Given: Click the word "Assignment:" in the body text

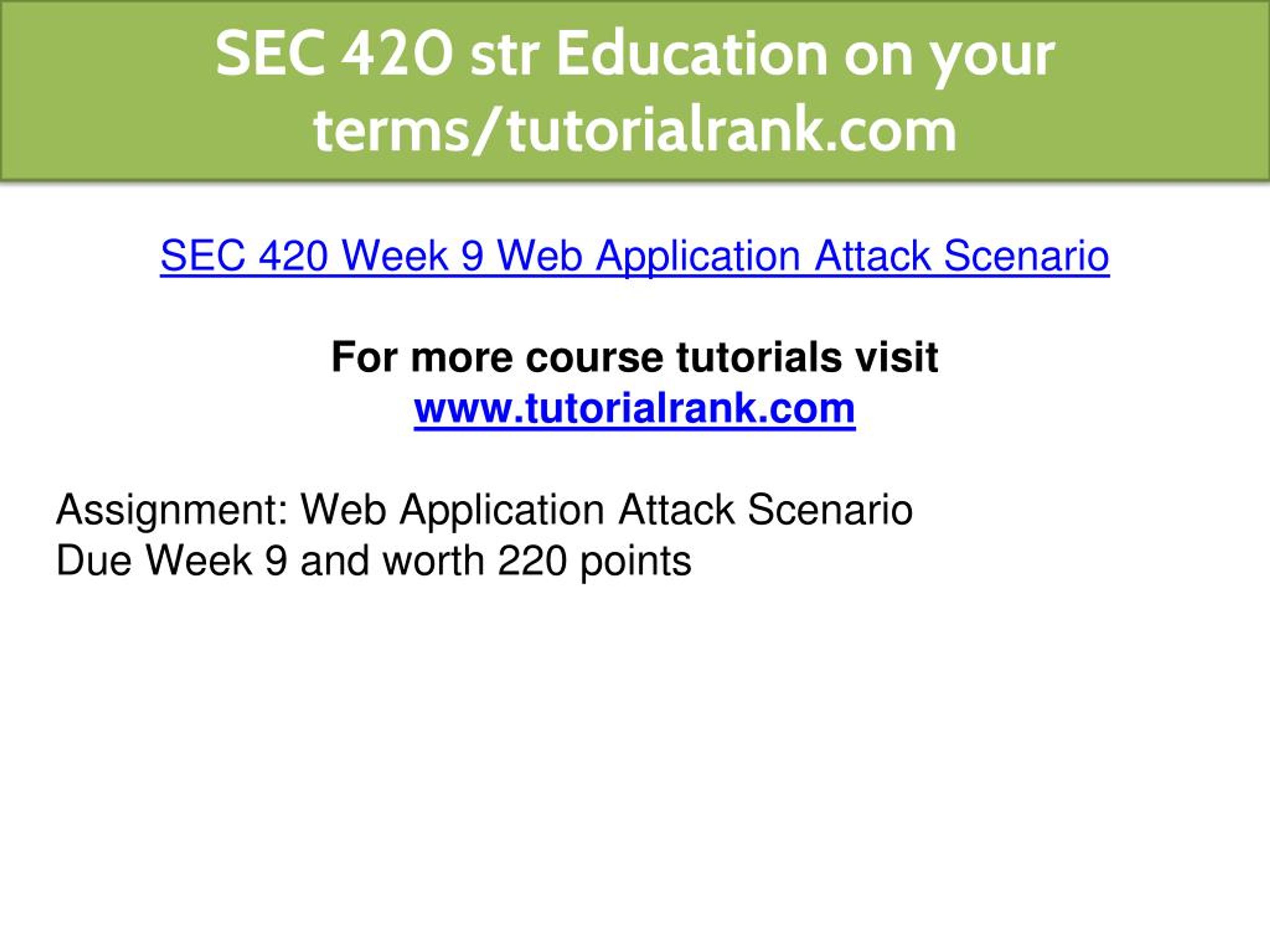Looking at the screenshot, I should pos(172,511).
